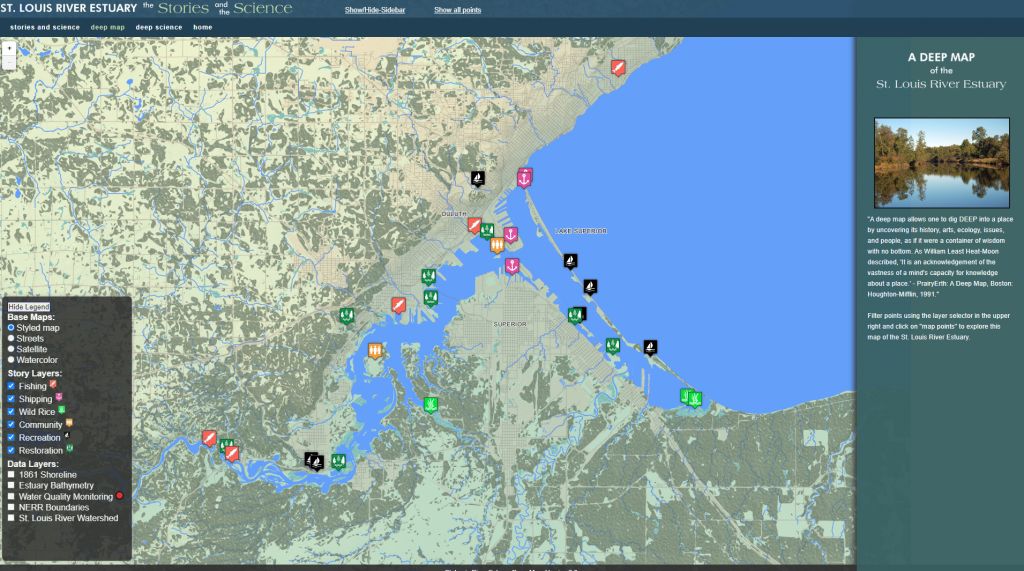Screen dimensions: 1024x571
Task: Open fishing marker next to the Duluth label
Action: (475, 226)
